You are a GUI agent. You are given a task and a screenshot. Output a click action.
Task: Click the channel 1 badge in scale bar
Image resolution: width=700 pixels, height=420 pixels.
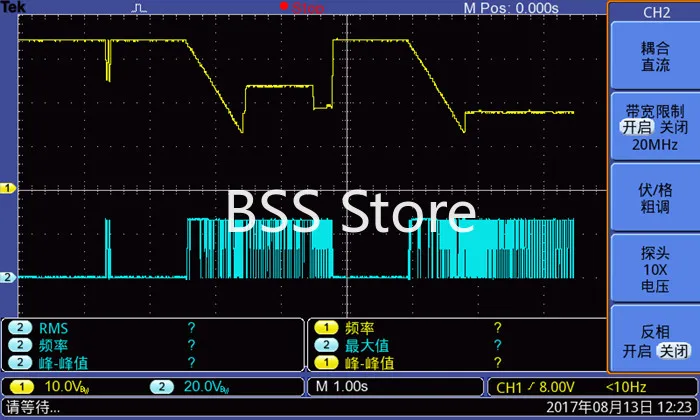click(x=22, y=387)
